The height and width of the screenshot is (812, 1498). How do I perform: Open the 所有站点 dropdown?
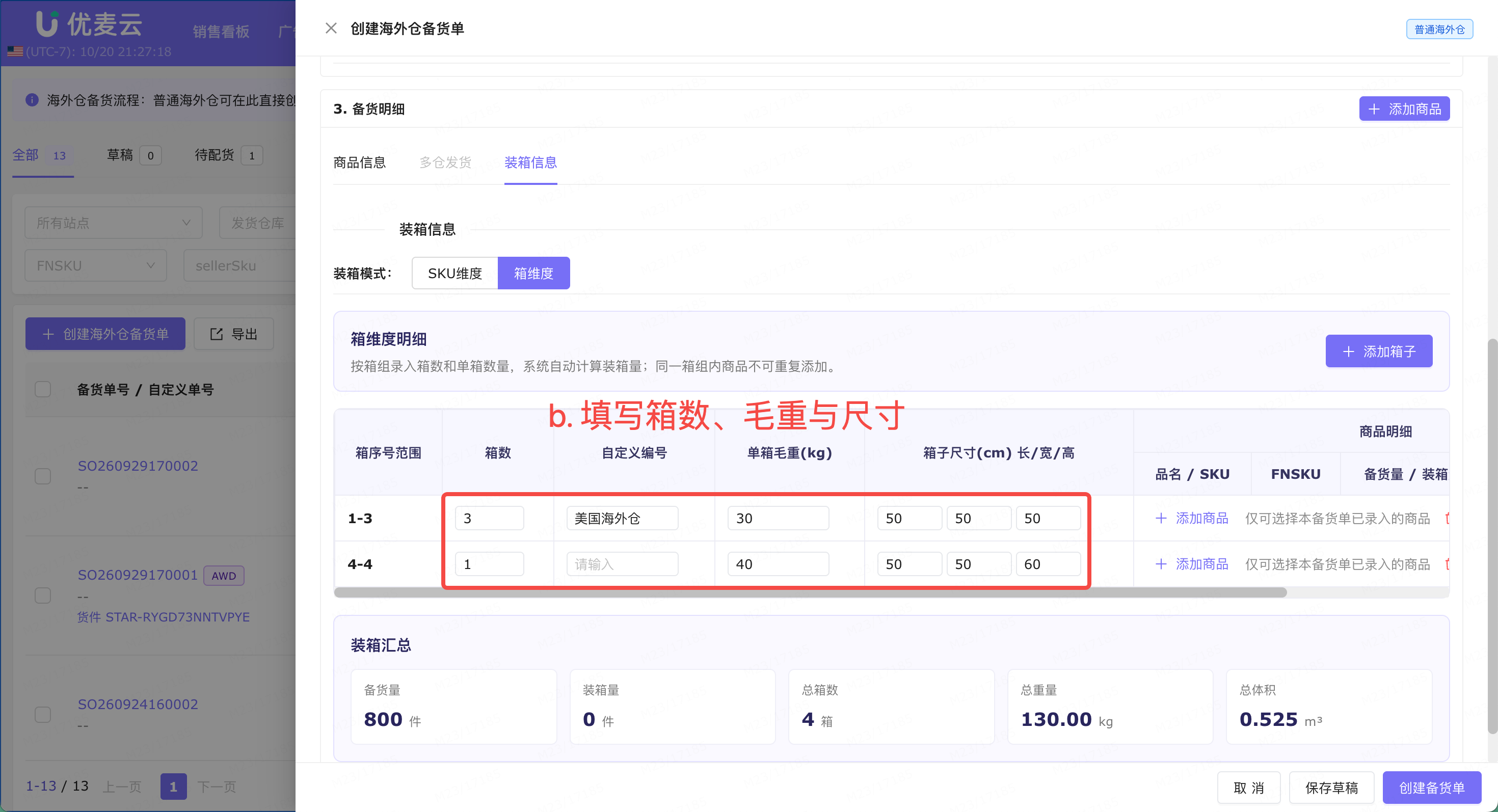click(x=114, y=223)
